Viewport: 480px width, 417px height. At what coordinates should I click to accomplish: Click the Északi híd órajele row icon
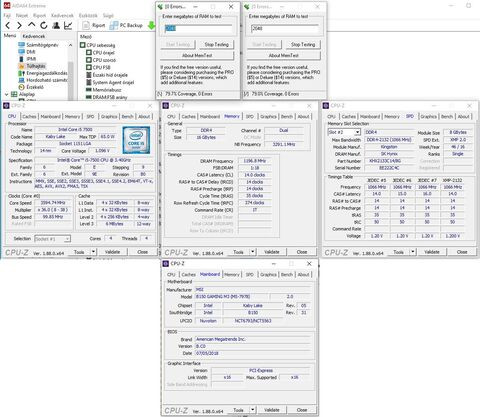pos(89,75)
